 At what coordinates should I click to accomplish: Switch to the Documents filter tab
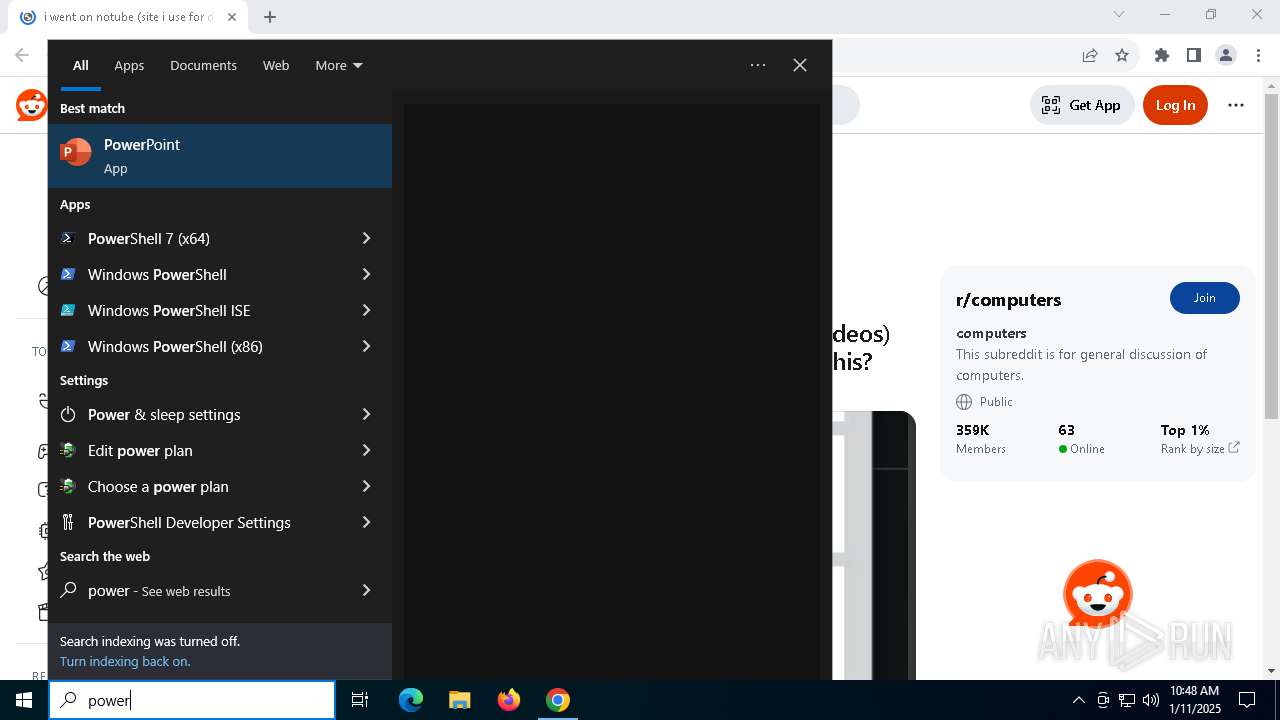click(x=203, y=65)
